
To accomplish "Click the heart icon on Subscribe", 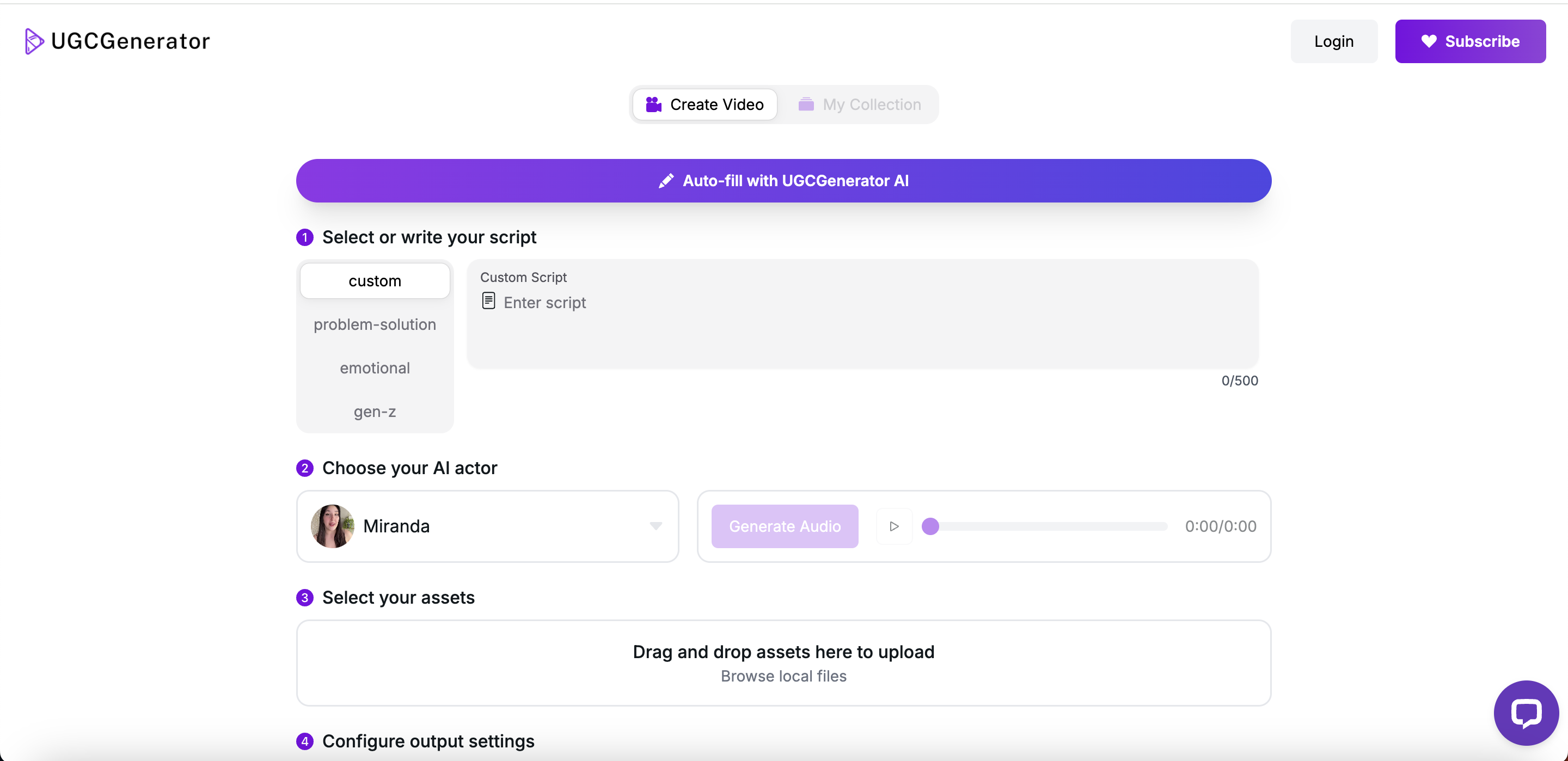I will (x=1429, y=41).
